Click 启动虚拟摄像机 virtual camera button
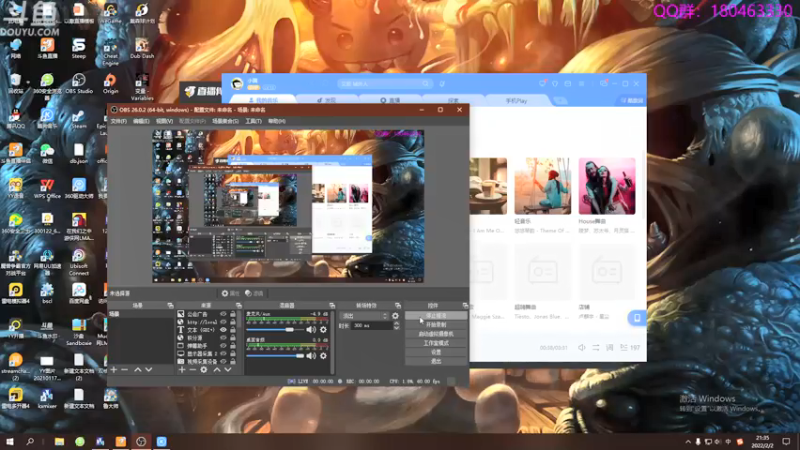 click(x=436, y=334)
